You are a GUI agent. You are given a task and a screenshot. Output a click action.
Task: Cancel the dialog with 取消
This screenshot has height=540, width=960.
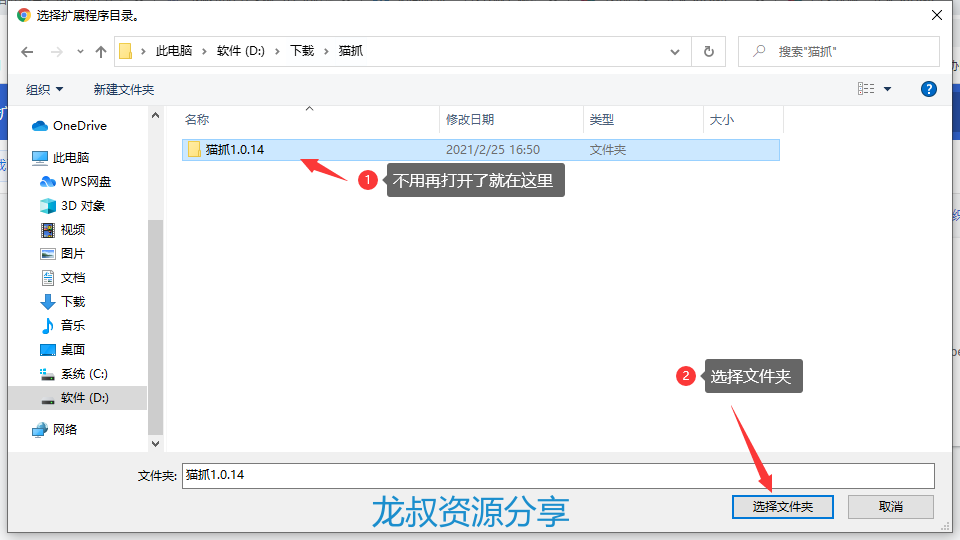pos(891,507)
